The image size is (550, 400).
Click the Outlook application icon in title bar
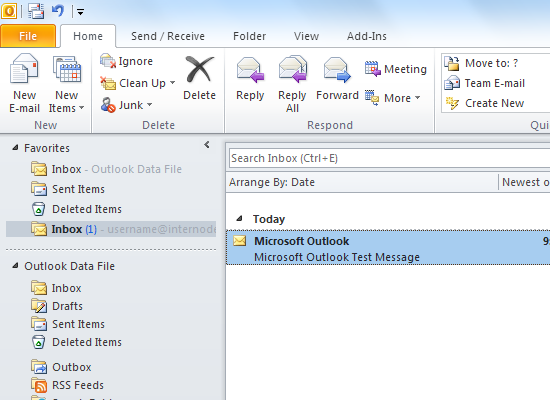(9, 11)
